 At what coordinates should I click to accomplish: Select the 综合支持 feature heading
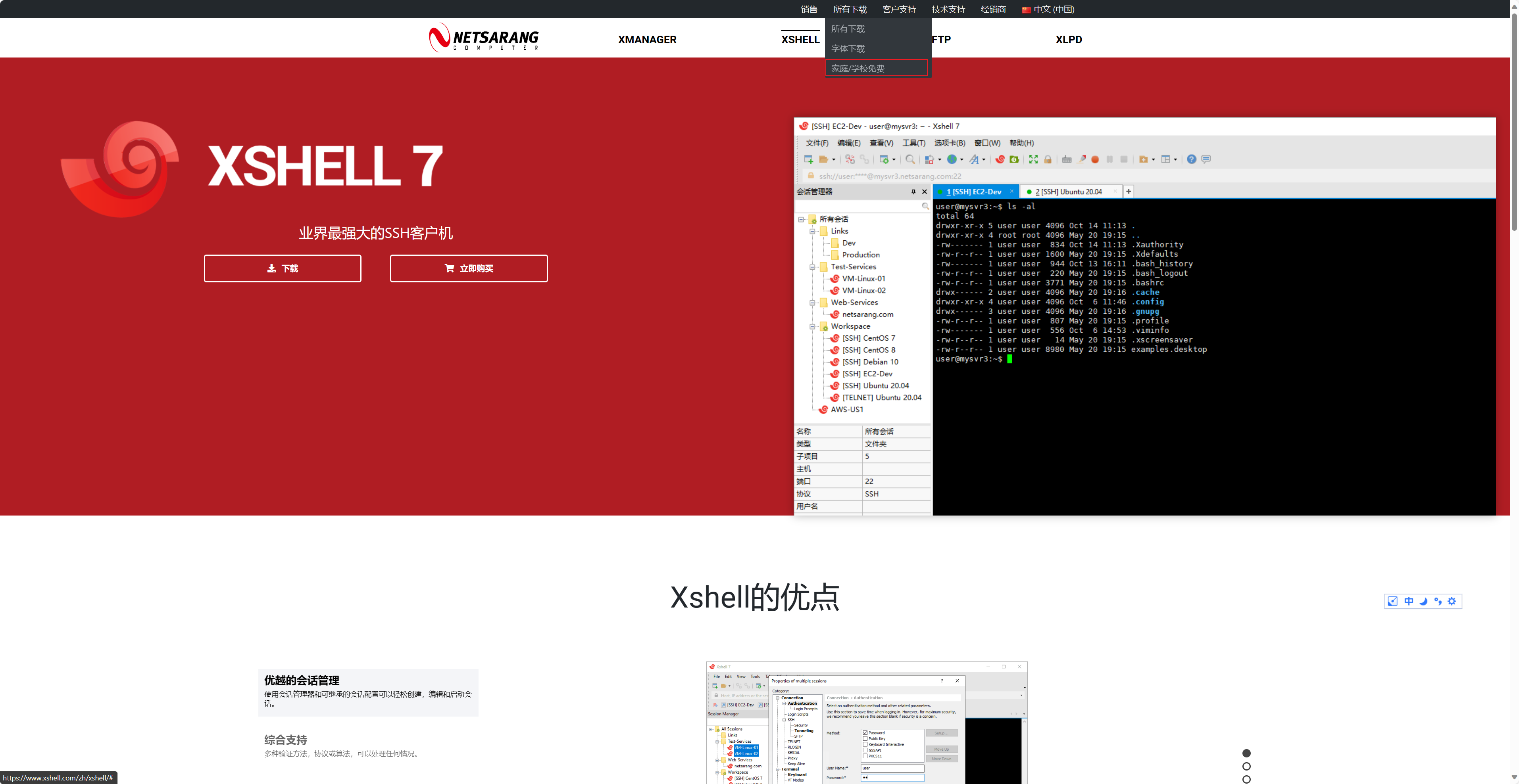click(285, 740)
